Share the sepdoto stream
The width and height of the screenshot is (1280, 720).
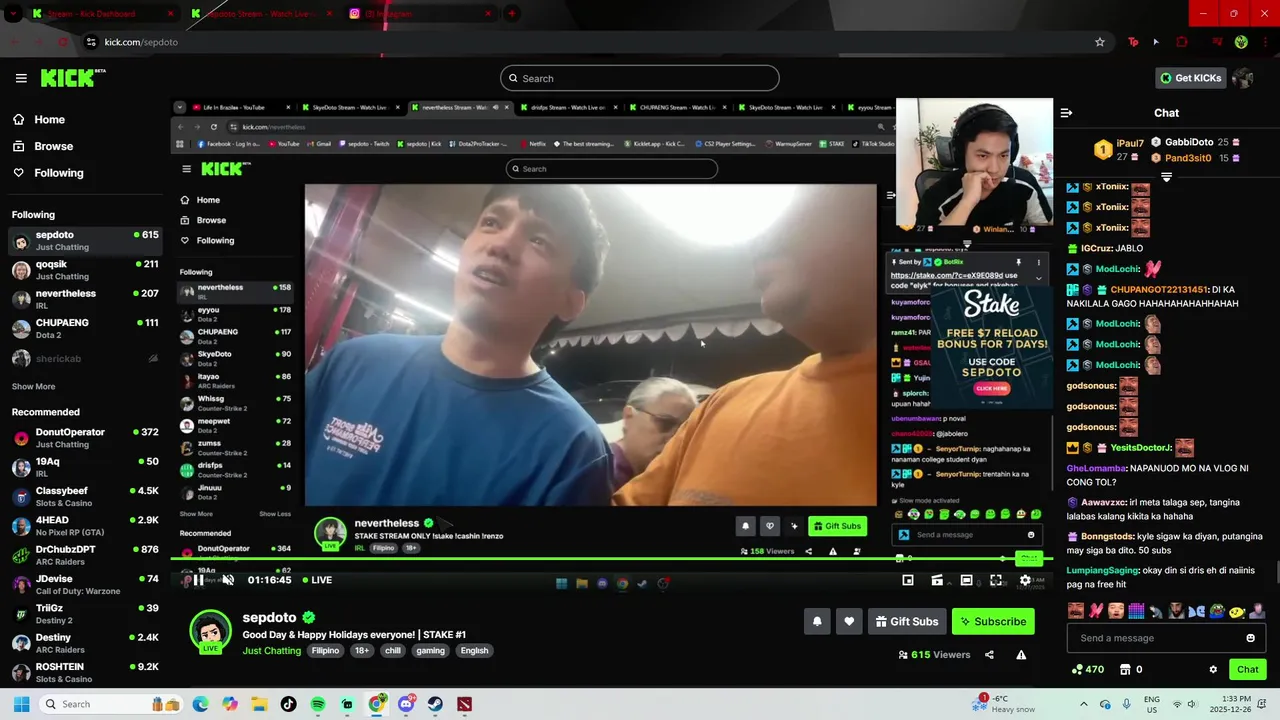[x=989, y=655]
